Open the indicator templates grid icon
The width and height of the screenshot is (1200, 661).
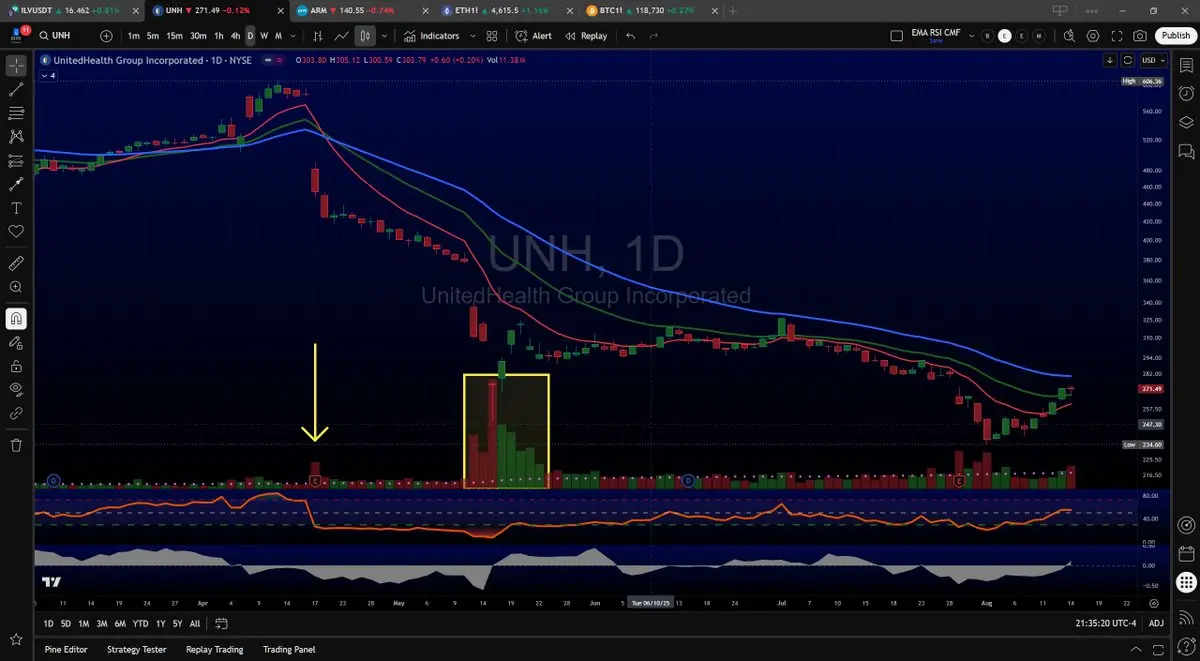click(x=491, y=36)
